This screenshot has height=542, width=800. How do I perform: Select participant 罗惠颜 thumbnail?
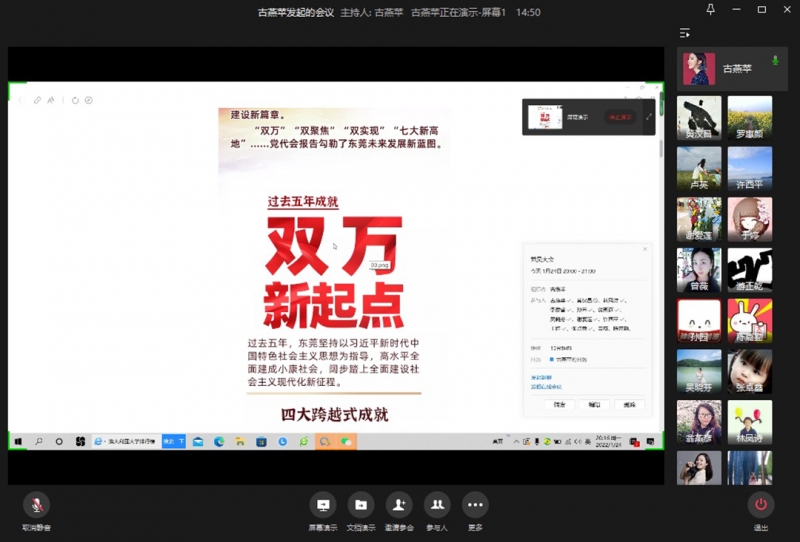[749, 118]
